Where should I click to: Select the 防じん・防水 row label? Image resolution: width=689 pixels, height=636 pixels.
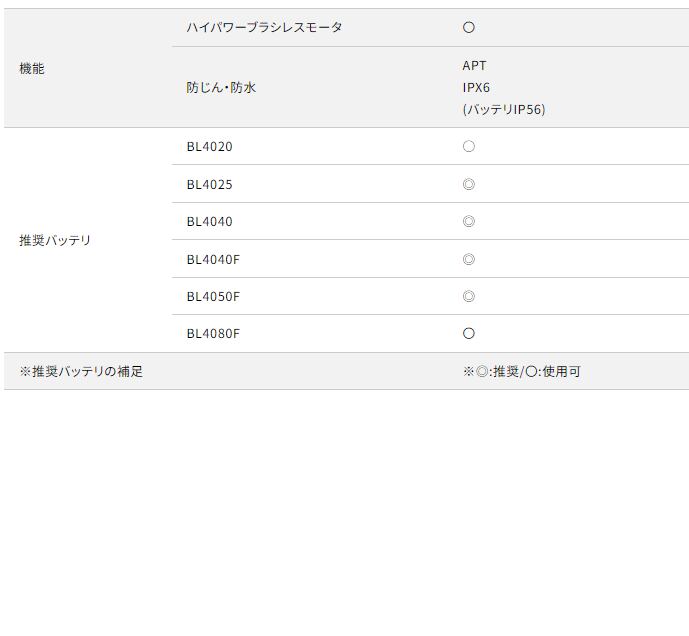(221, 88)
